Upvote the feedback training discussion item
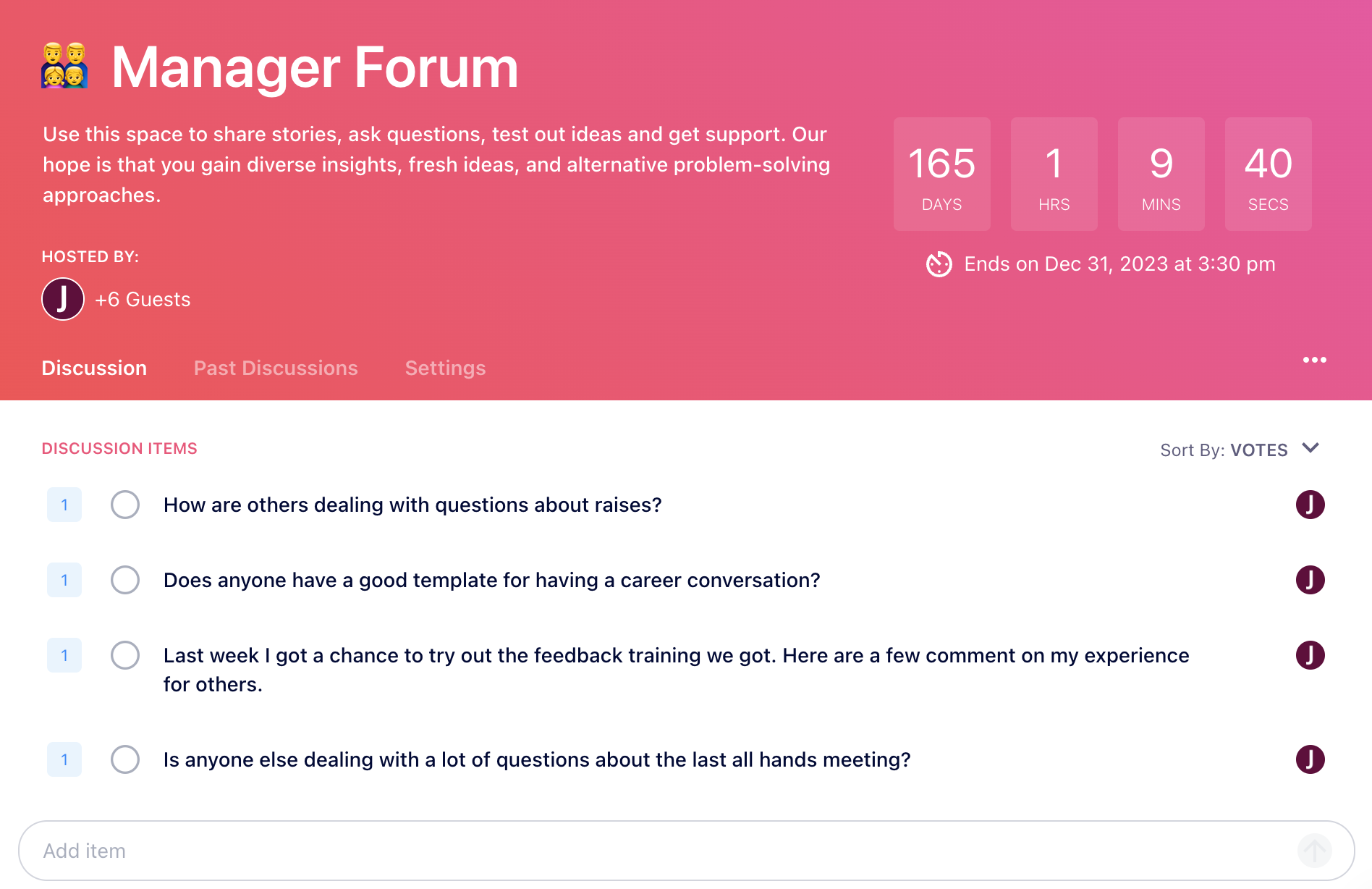The height and width of the screenshot is (889, 1372). click(64, 655)
